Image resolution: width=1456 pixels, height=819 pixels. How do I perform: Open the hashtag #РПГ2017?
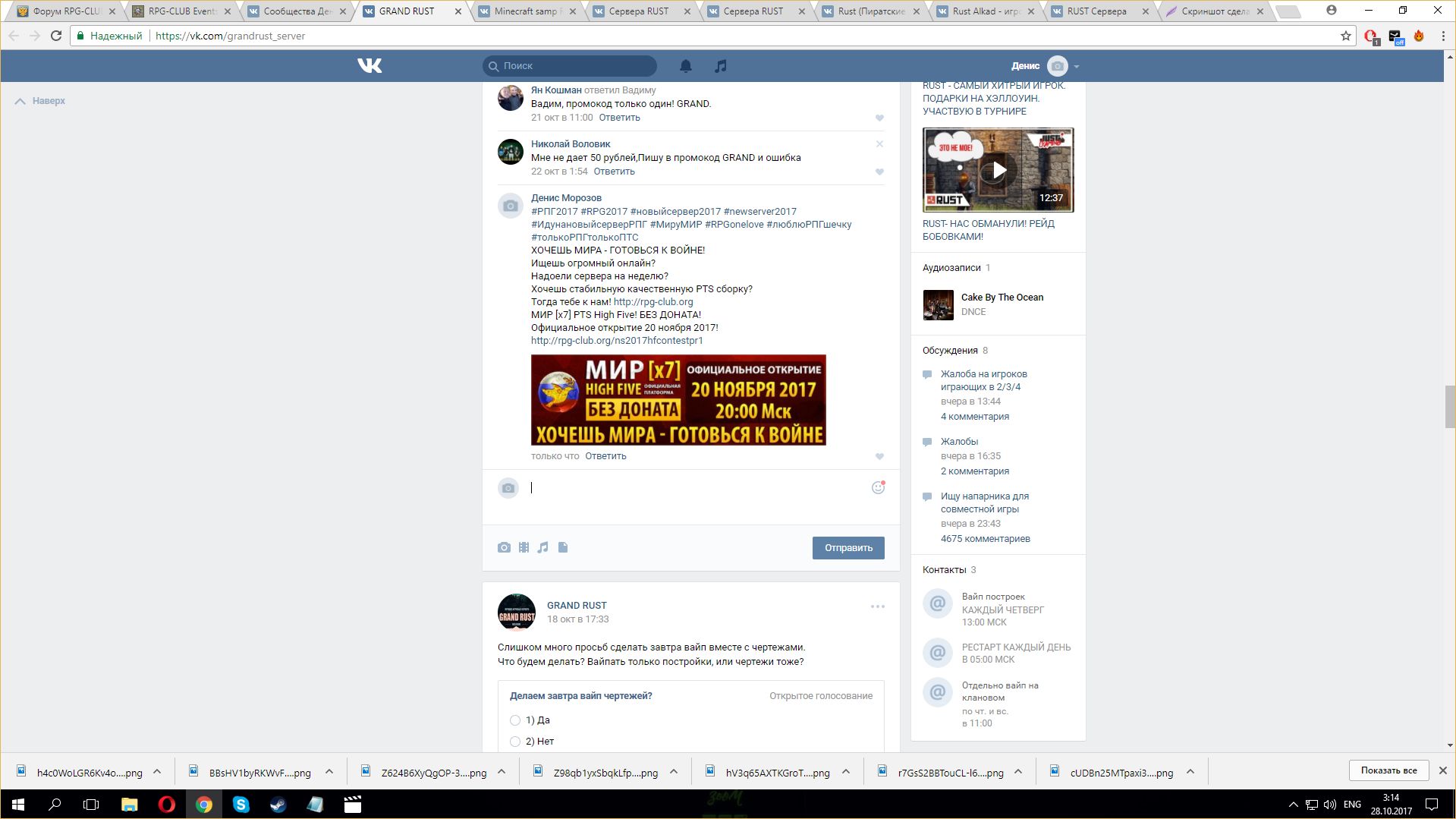(x=555, y=212)
